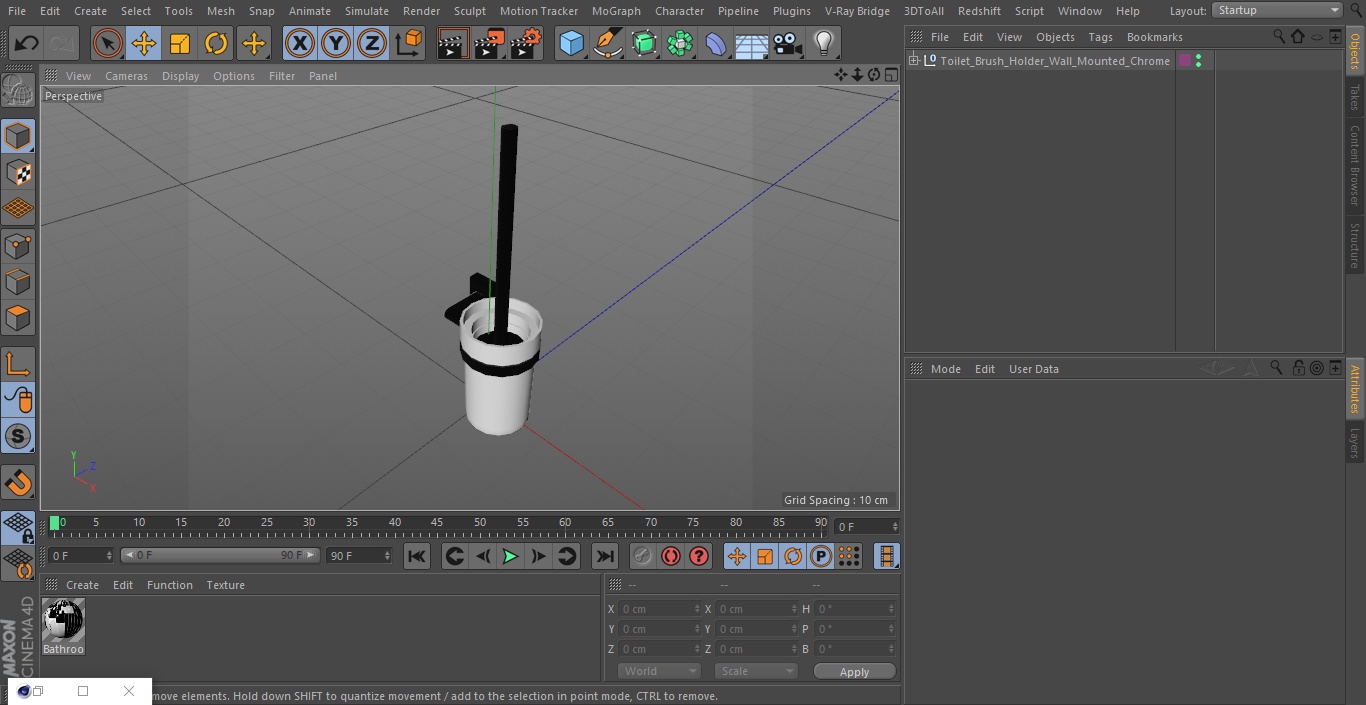Open the material Function menu
Viewport: 1366px width, 705px height.
tap(169, 585)
